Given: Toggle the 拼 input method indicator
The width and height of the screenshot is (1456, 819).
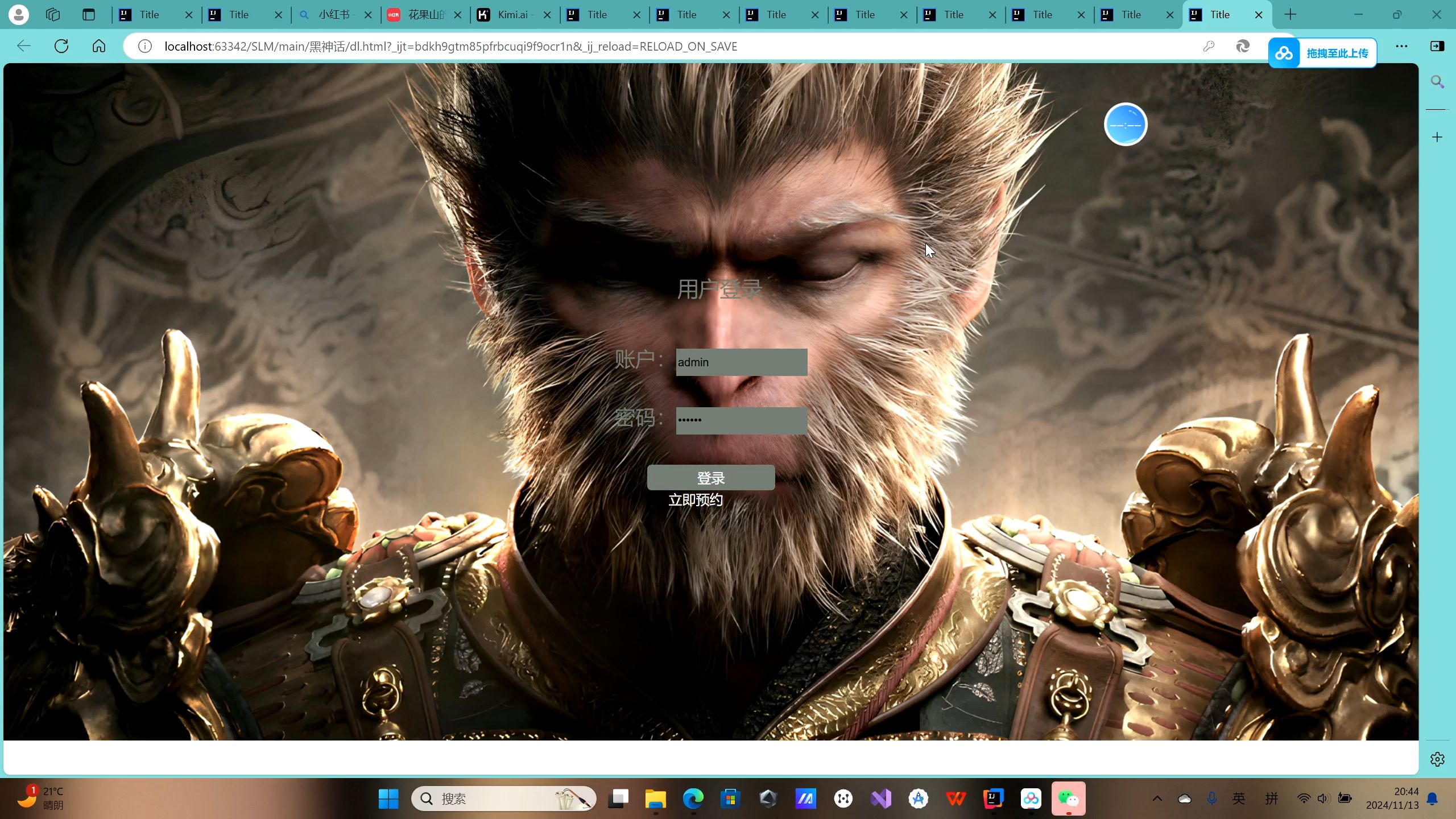Looking at the screenshot, I should pyautogui.click(x=1272, y=799).
